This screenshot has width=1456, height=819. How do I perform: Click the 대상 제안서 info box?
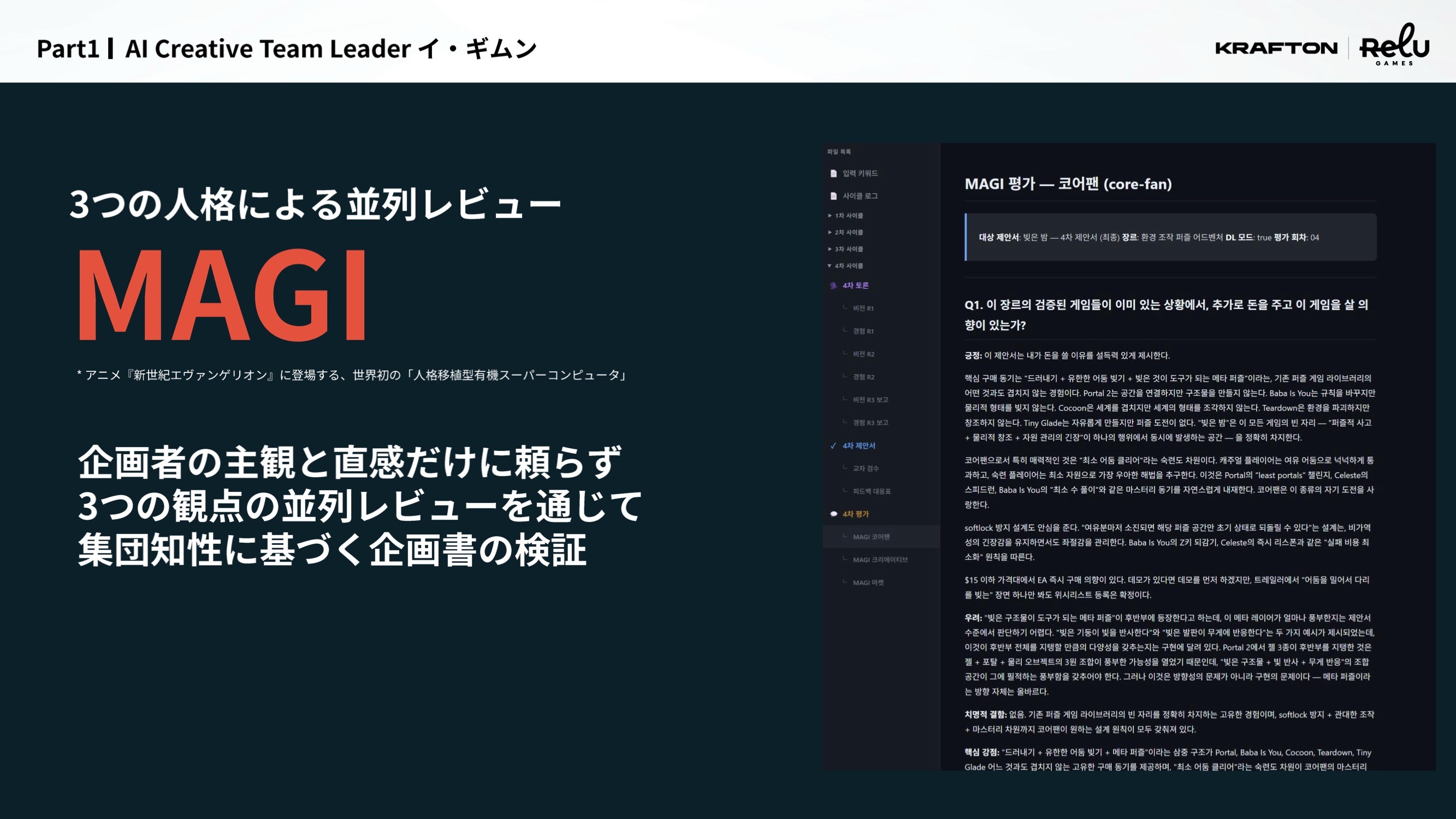click(x=1170, y=238)
